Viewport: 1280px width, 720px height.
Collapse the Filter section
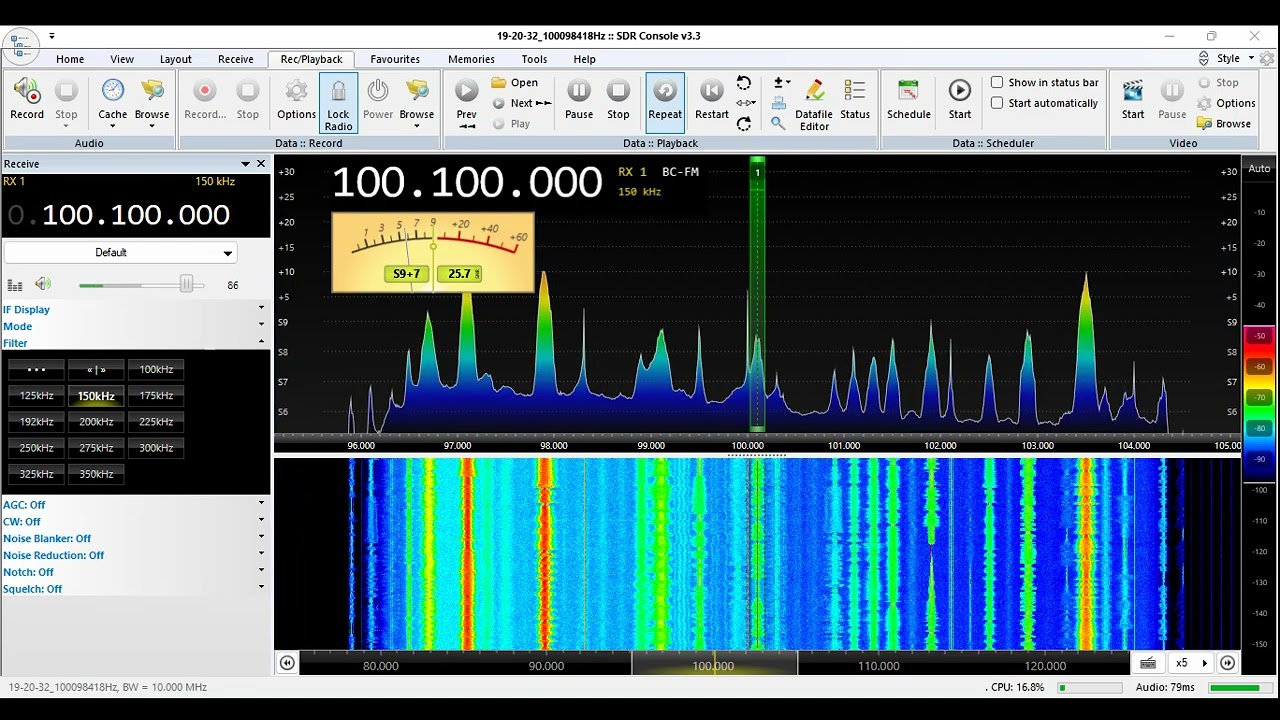[x=135, y=343]
